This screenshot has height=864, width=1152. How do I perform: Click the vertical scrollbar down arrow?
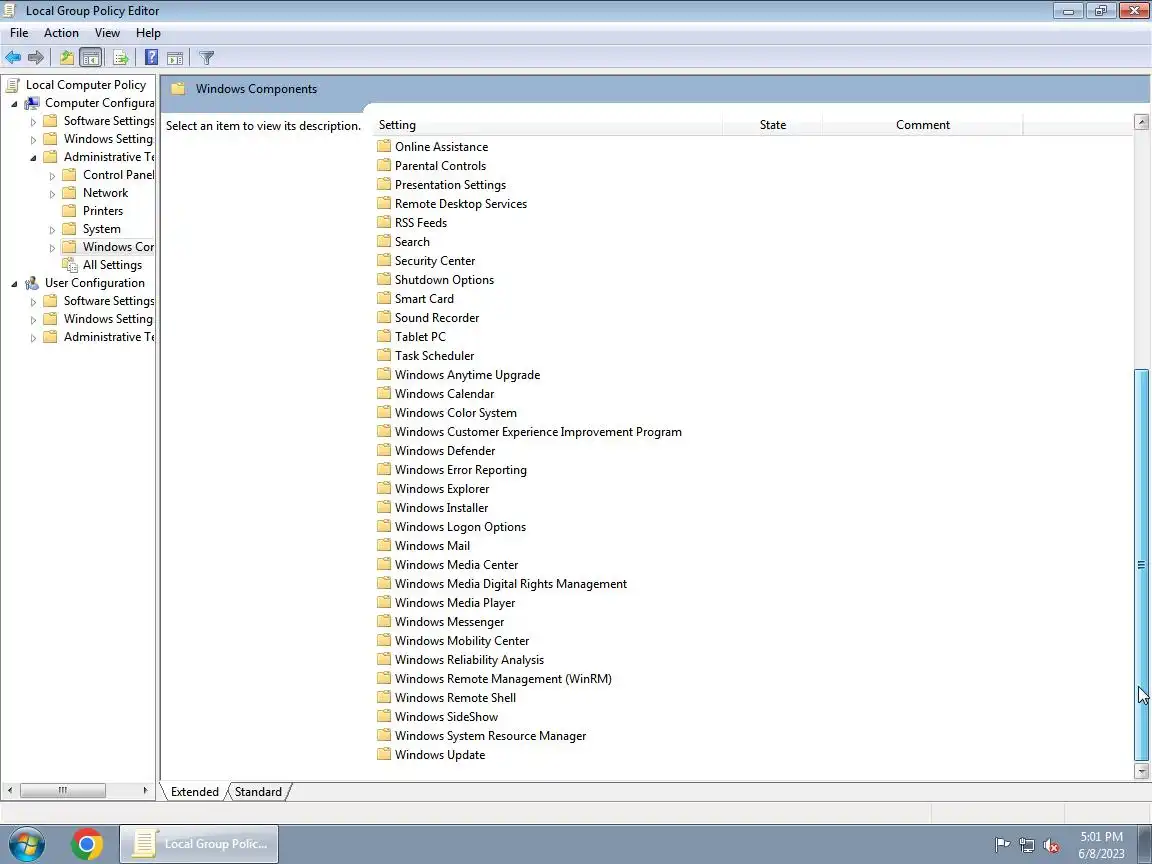pyautogui.click(x=1141, y=771)
